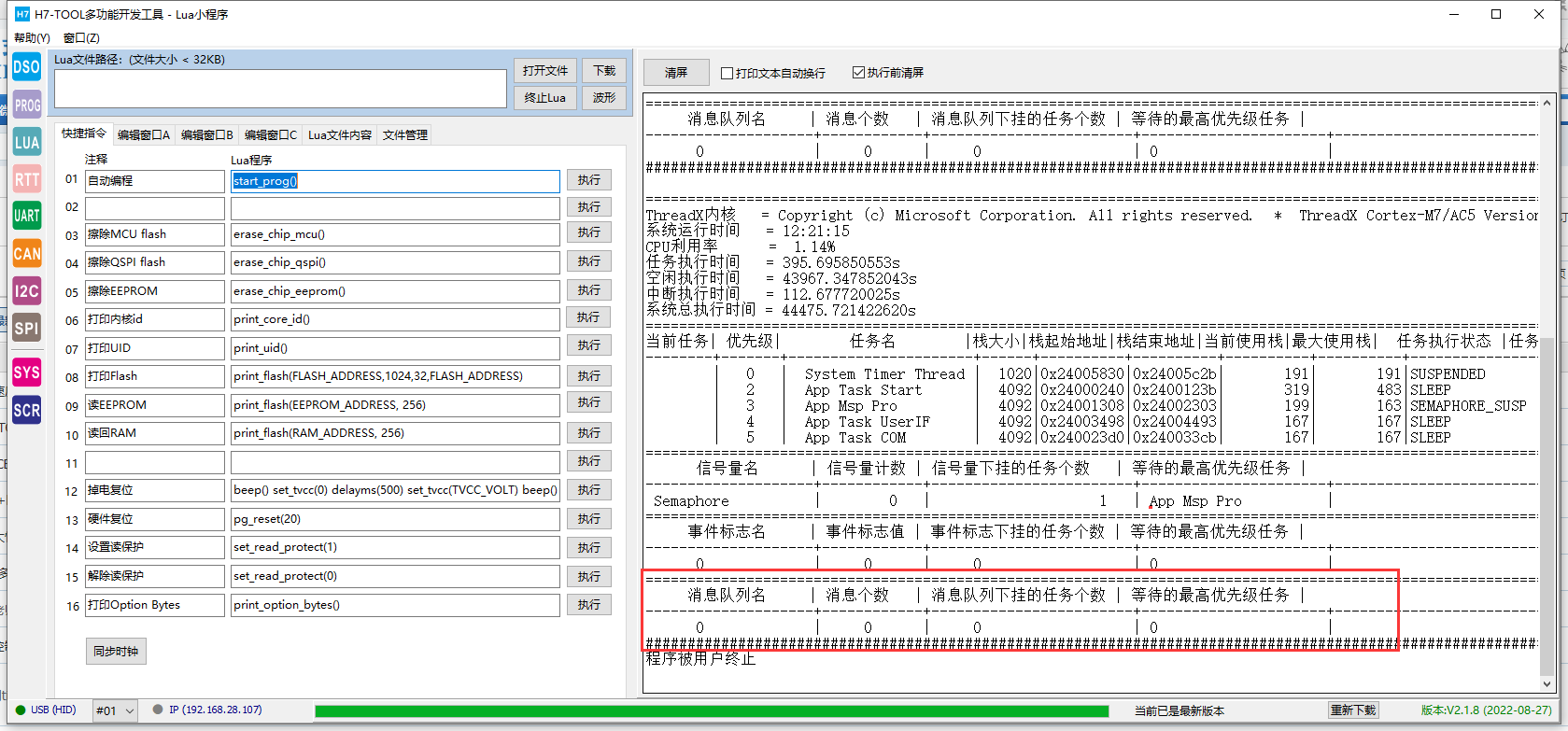Image resolution: width=1568 pixels, height=731 pixels.
Task: Click the 擦除MCU flash comment field
Action: (x=155, y=234)
